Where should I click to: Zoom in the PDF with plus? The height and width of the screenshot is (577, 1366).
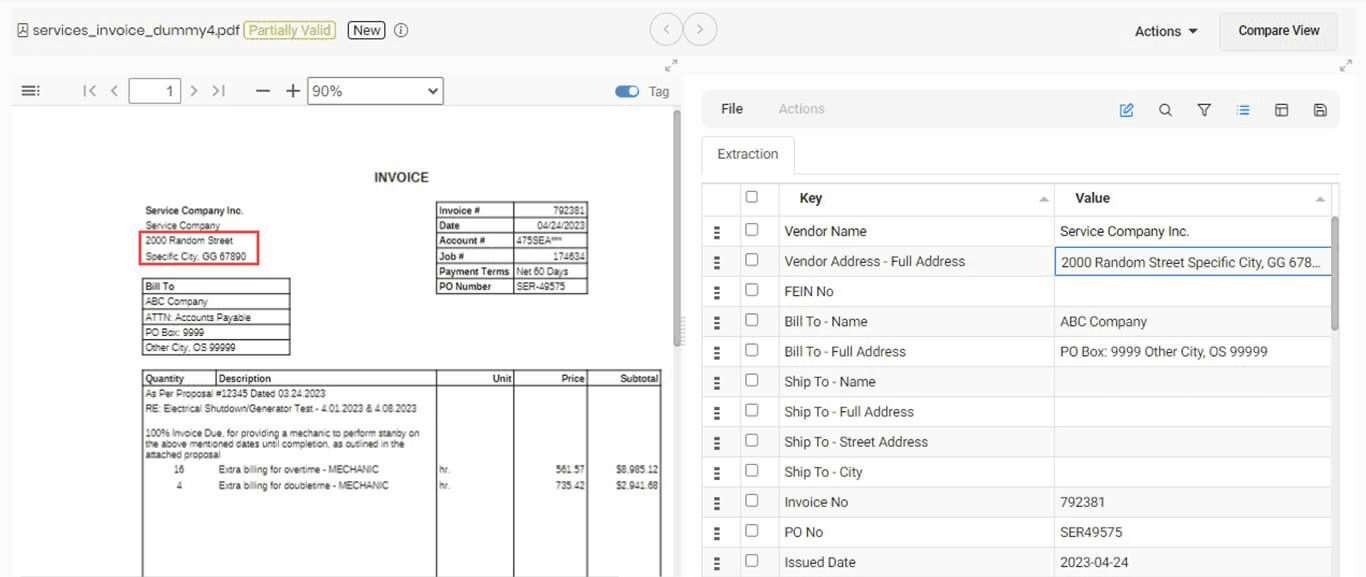point(293,91)
